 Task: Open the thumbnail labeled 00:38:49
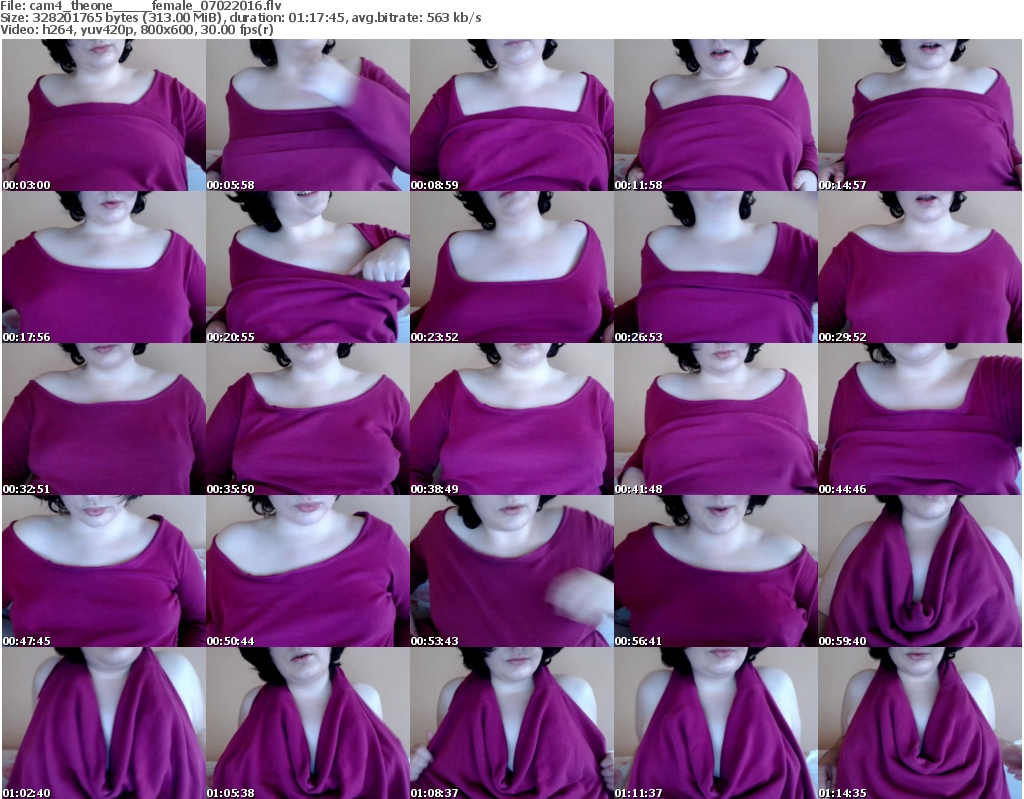click(511, 419)
